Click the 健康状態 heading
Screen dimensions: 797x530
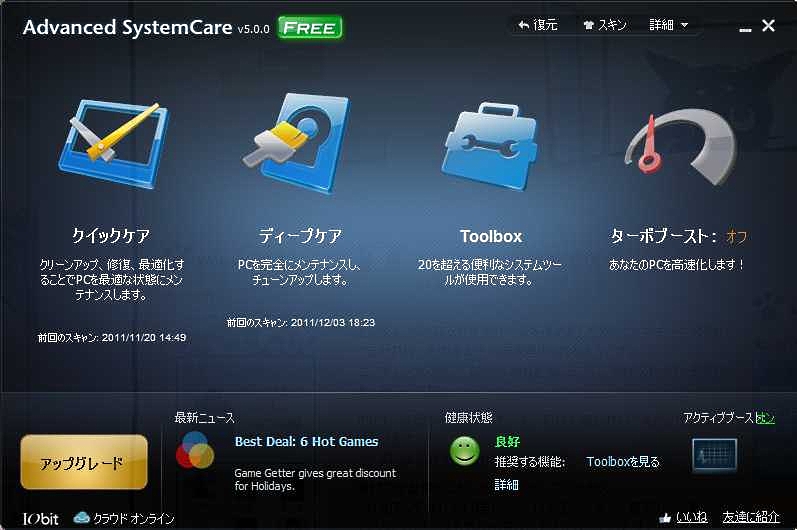[469, 418]
